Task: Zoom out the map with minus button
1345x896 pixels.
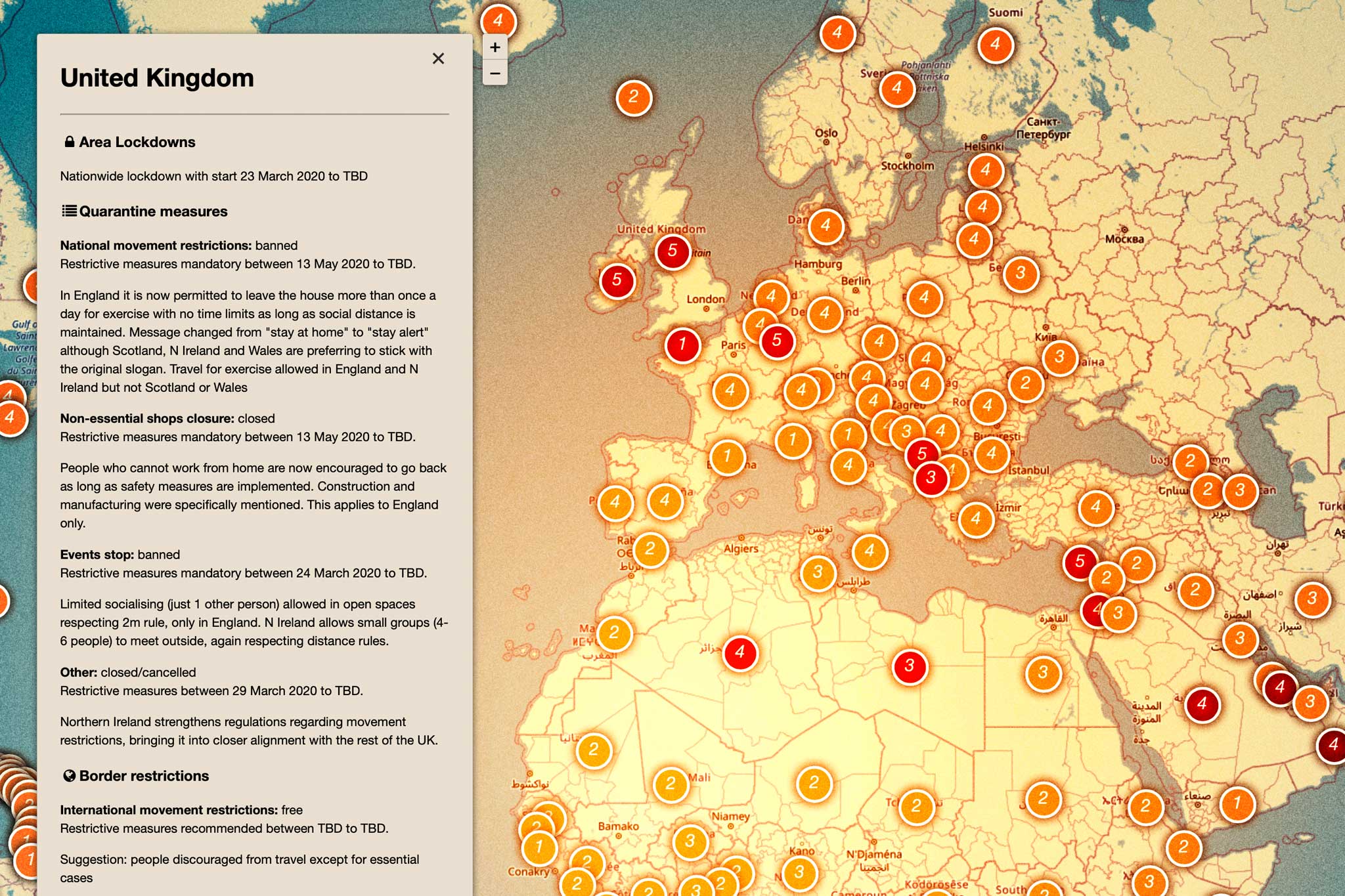Action: [495, 73]
